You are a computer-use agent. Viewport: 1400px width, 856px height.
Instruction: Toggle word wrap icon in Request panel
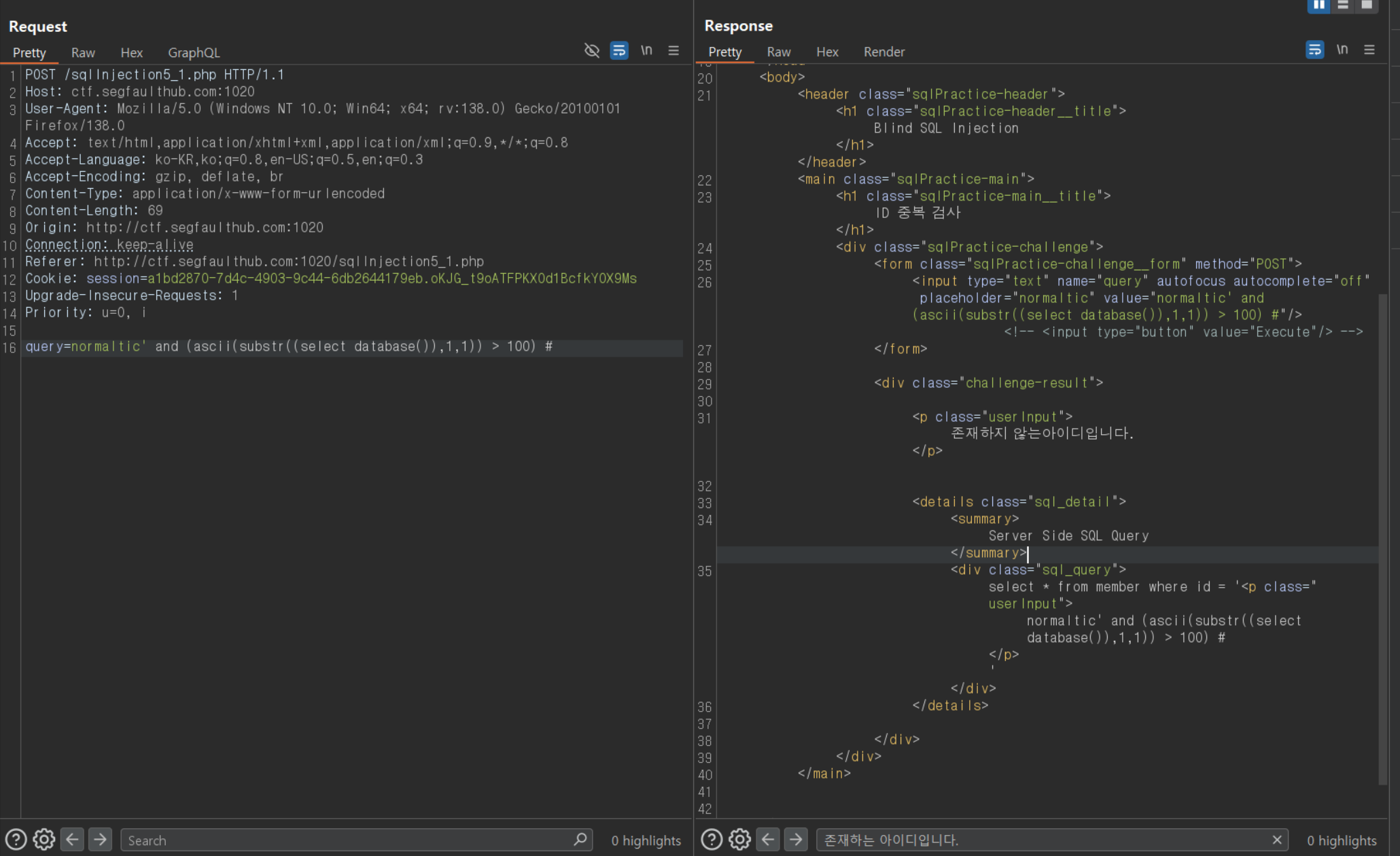pos(619,50)
